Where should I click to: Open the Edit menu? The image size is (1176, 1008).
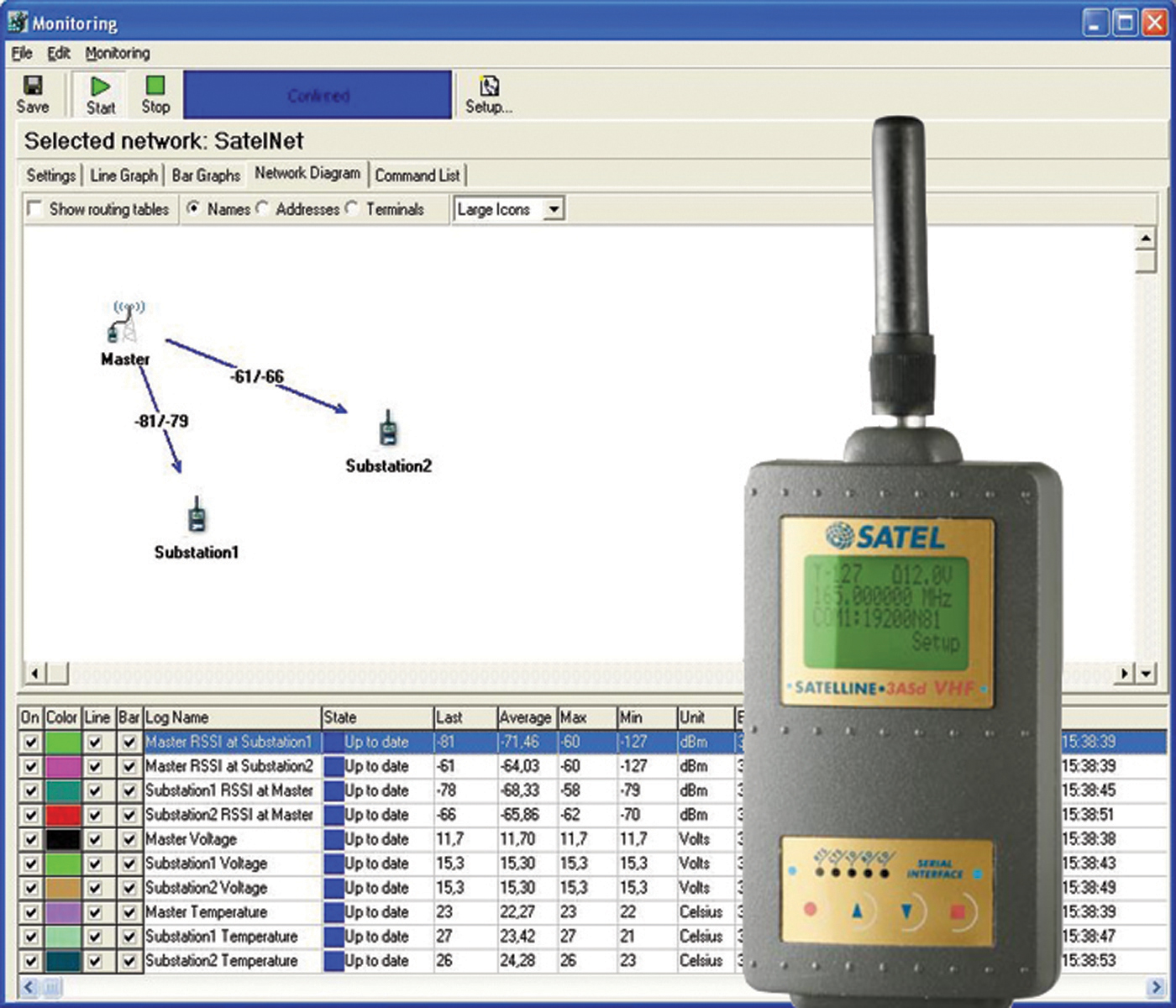click(x=59, y=53)
